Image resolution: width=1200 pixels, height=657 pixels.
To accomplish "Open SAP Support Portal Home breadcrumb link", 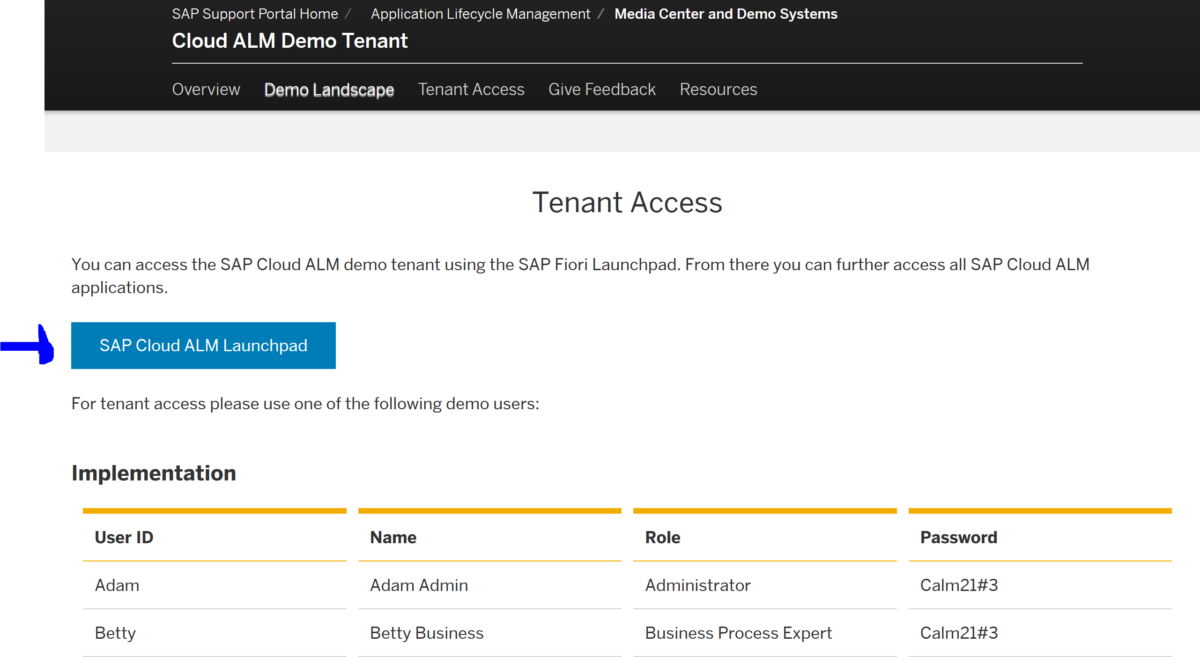I will 254,13.
